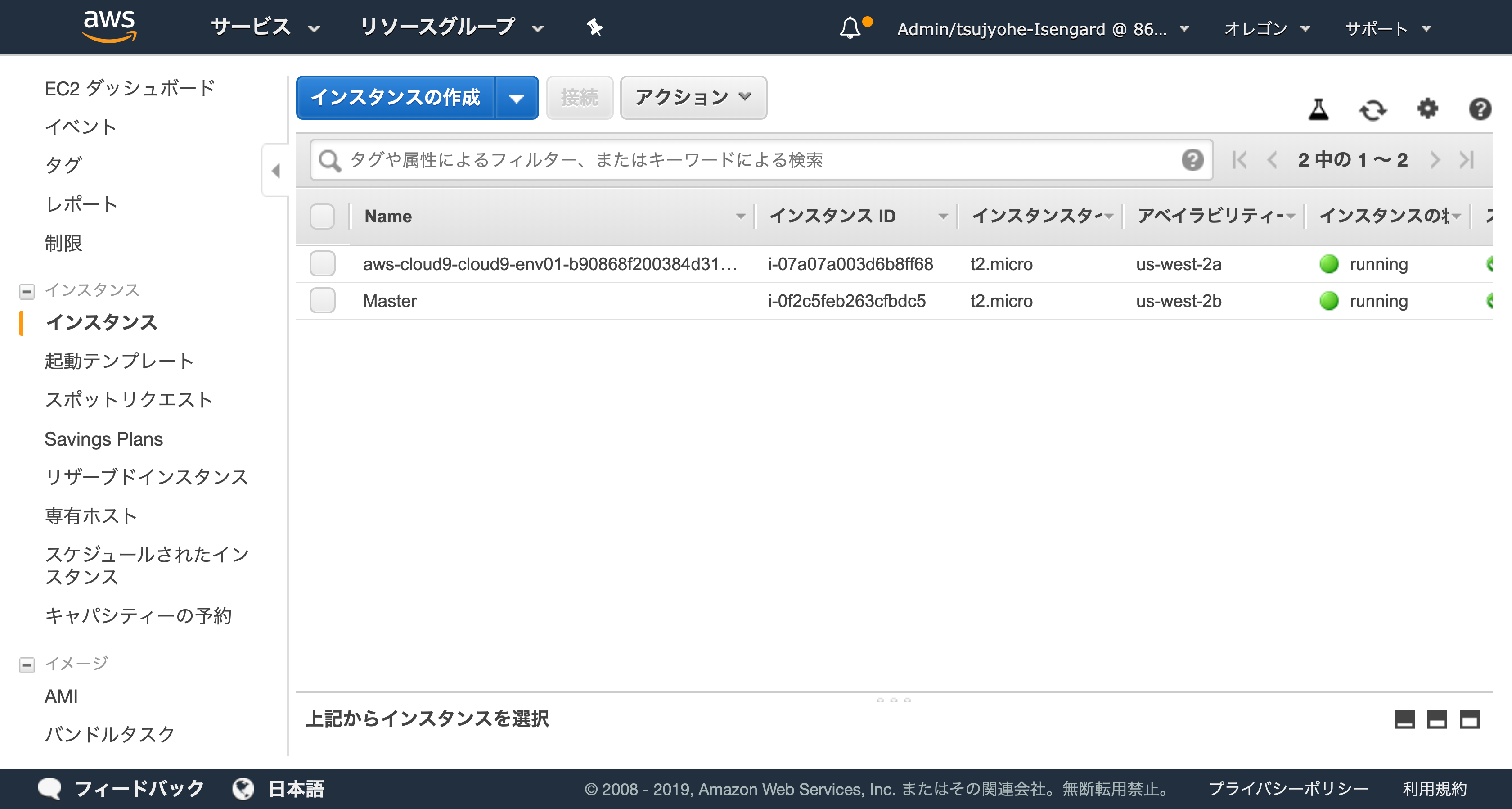This screenshot has width=1512, height=809.
Task: Open レポート in sidebar
Action: (81, 204)
